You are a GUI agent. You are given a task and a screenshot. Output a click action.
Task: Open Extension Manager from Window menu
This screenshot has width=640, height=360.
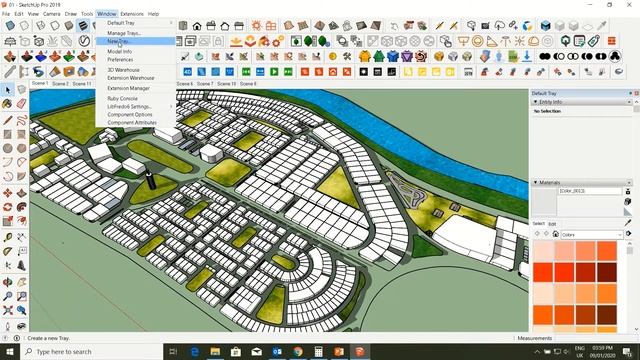pos(136,88)
